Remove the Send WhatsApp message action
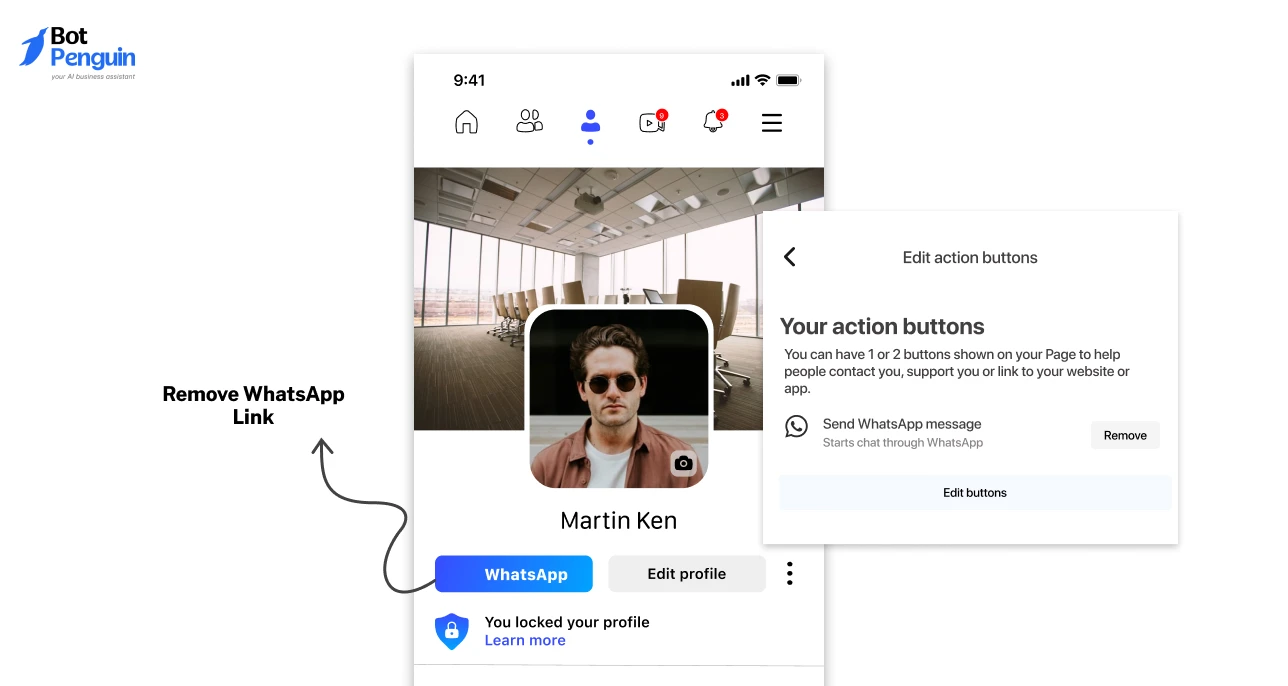The height and width of the screenshot is (686, 1288). [1124, 435]
